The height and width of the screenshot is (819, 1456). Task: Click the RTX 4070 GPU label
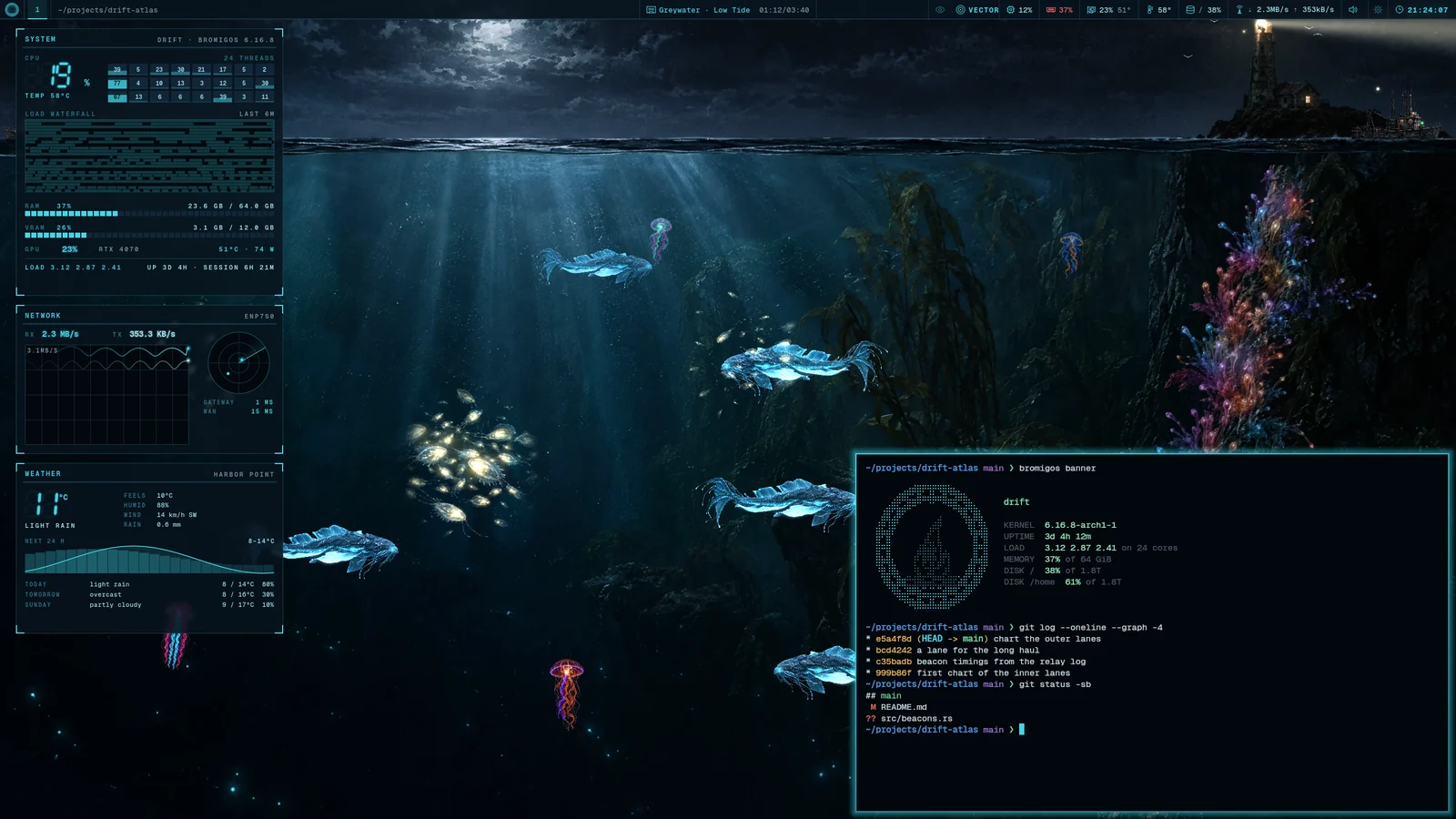click(x=118, y=249)
